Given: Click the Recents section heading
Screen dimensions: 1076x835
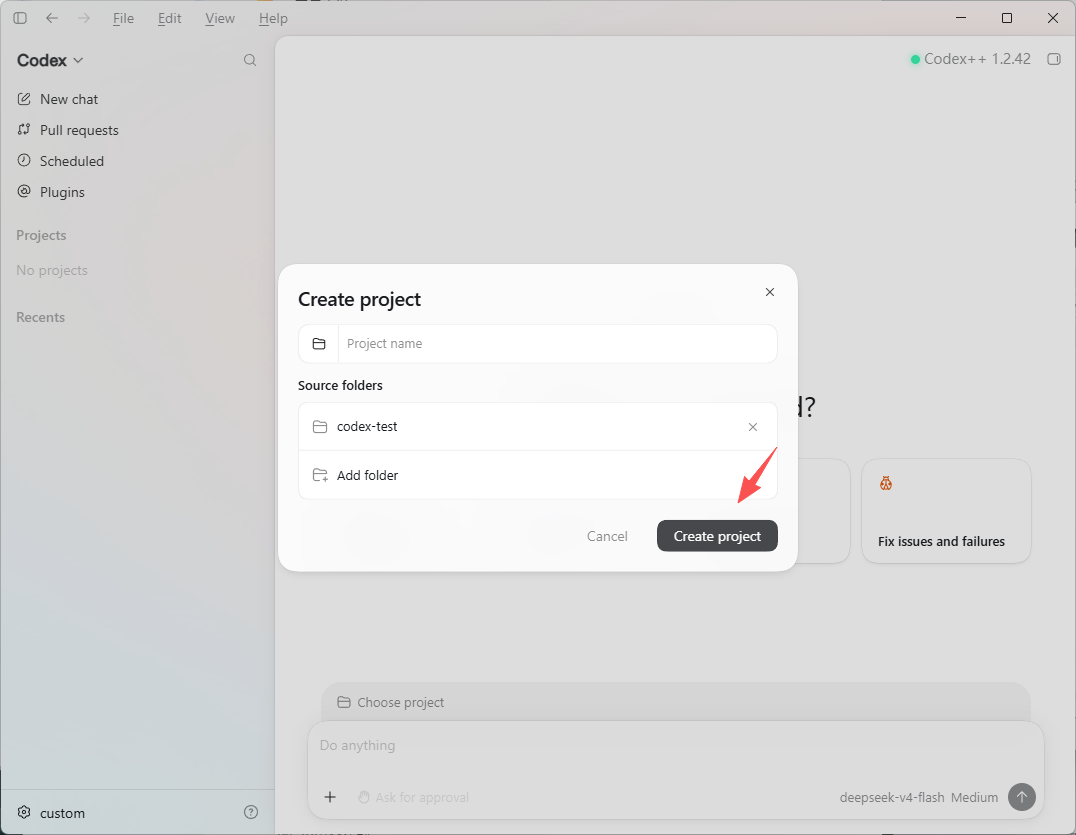Looking at the screenshot, I should [x=40, y=317].
